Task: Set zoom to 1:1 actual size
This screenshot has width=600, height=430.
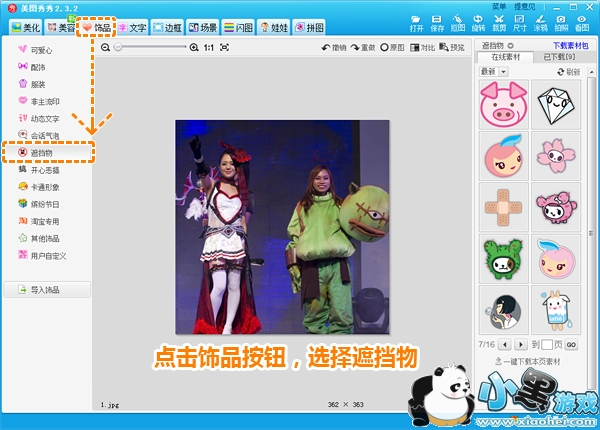Action: click(x=209, y=47)
